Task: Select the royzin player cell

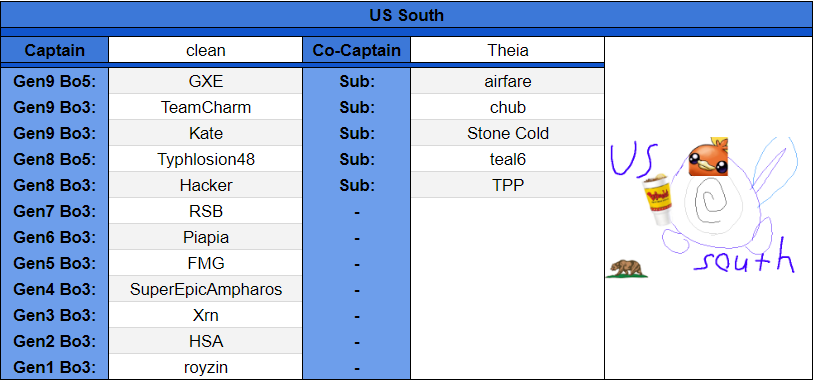Action: 206,368
